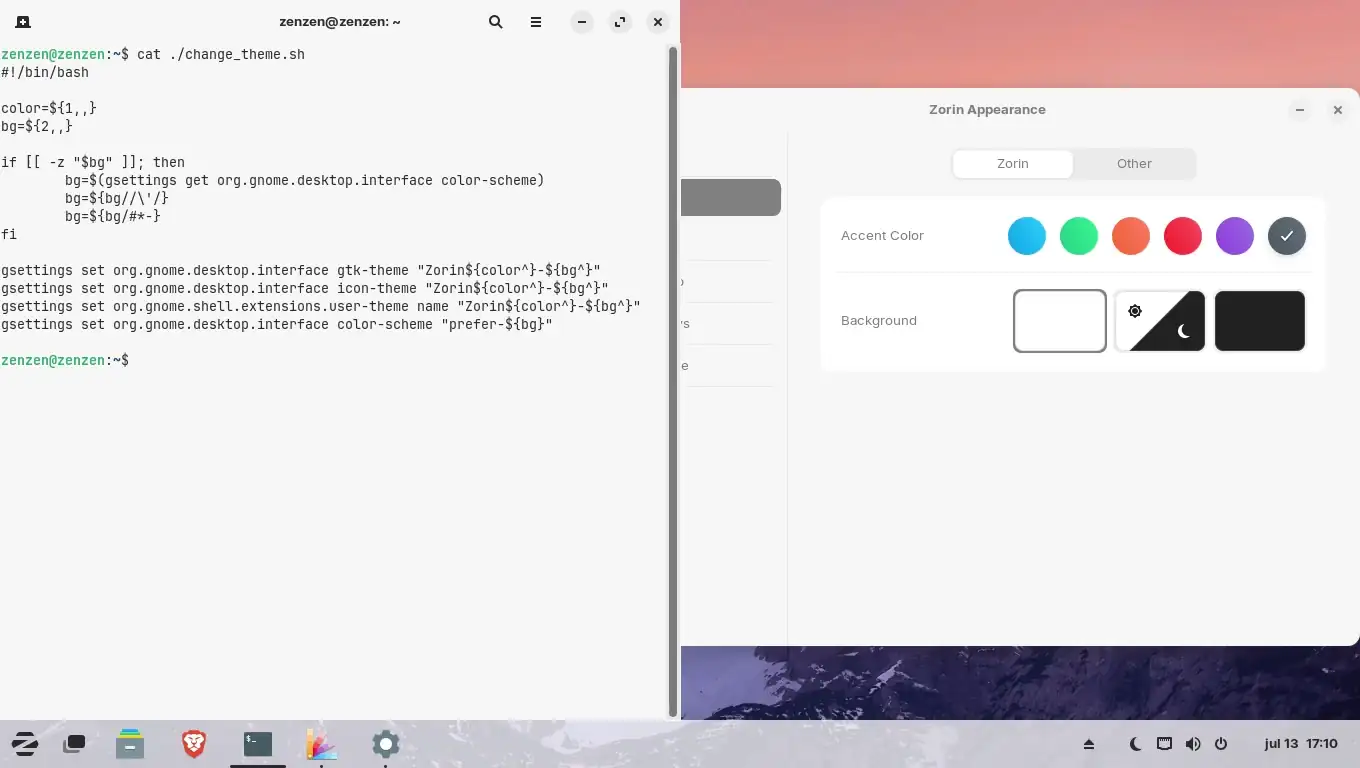Click the line setting color-scheme prefer
Screen dimensions: 1360x768
pyautogui.click(x=277, y=324)
